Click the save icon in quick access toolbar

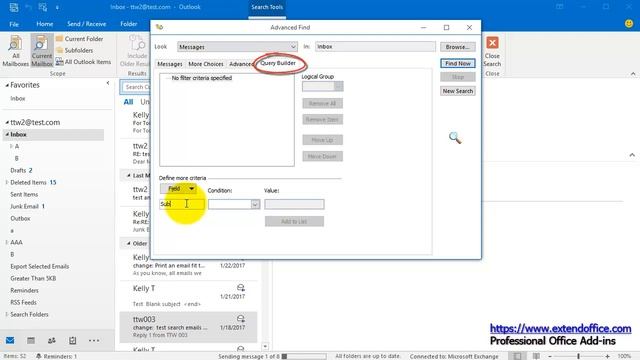click(x=13, y=7)
